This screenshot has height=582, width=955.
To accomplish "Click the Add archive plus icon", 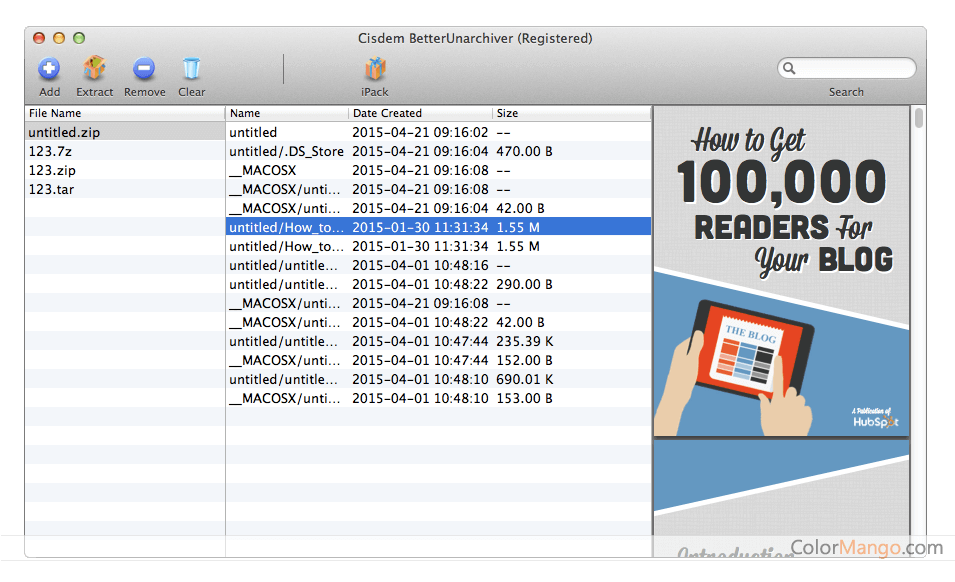I will click(x=49, y=69).
